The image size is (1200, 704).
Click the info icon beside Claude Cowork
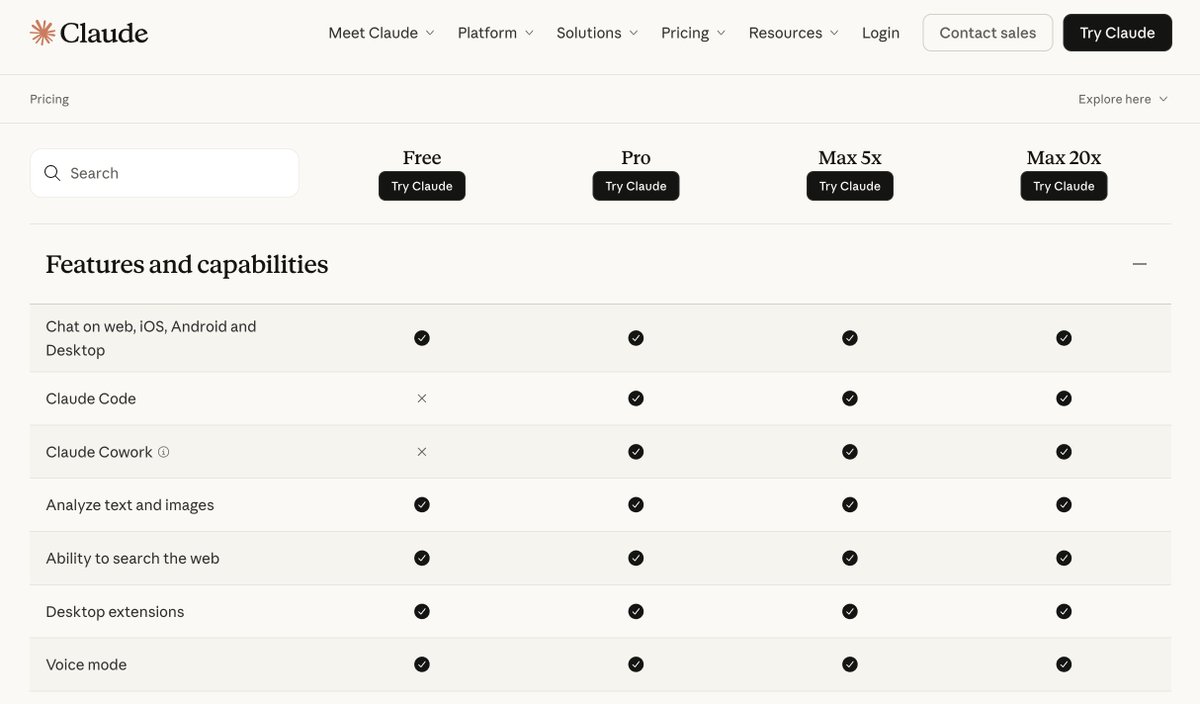tap(163, 452)
